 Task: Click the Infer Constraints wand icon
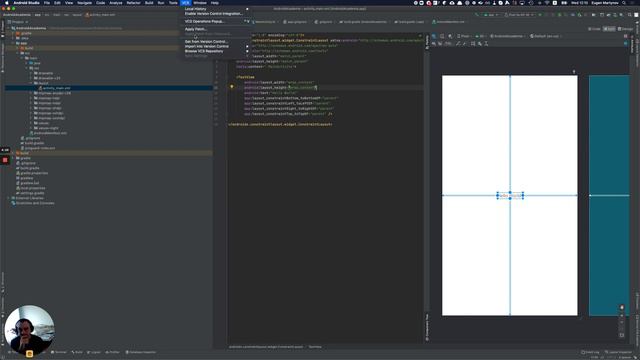pyautogui.click(x=464, y=43)
